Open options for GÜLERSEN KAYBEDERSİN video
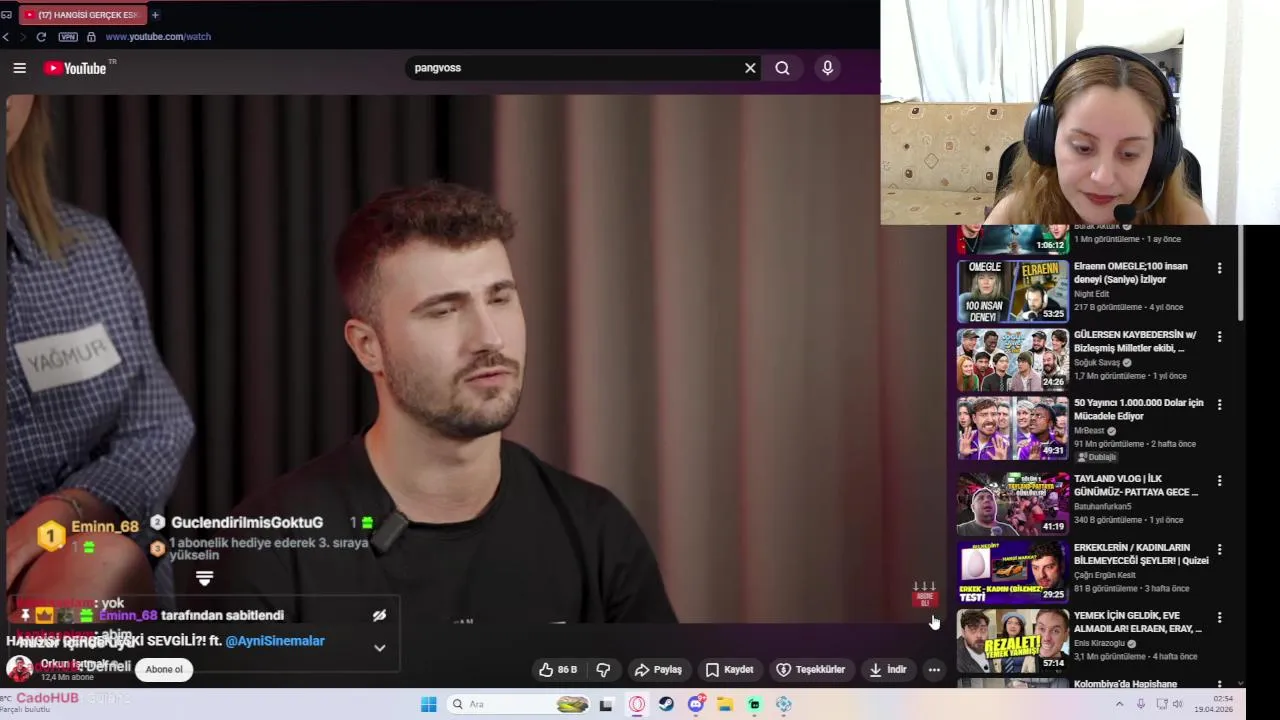The width and height of the screenshot is (1280, 720). click(1219, 337)
